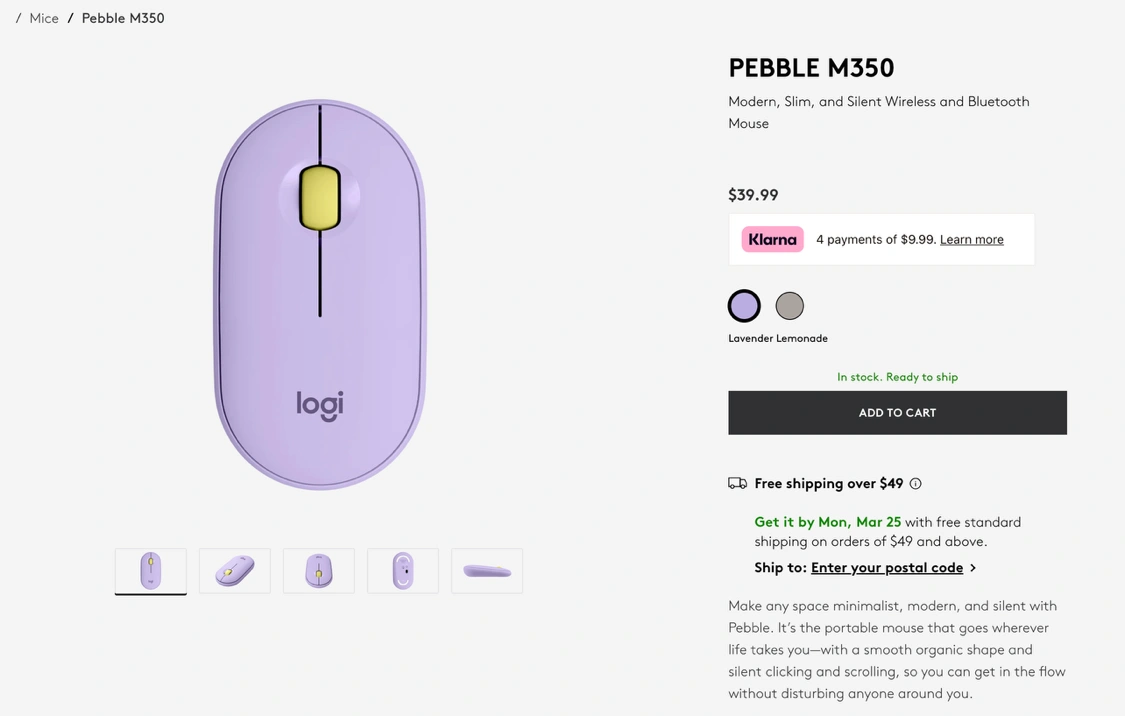Viewport: 1125px width, 716px height.
Task: Click the main Pebble mouse product image
Action: tap(320, 295)
